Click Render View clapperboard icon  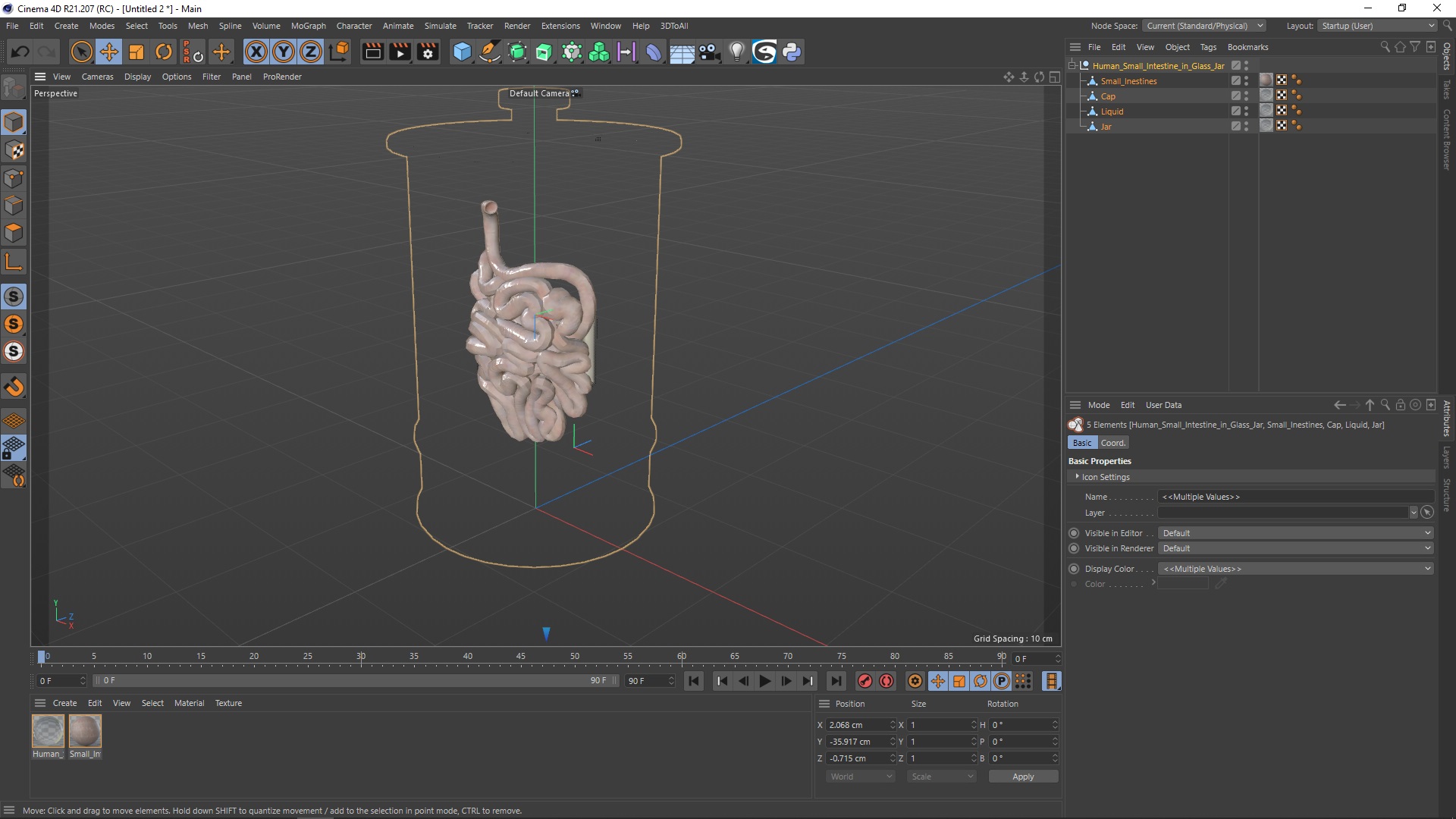(372, 52)
